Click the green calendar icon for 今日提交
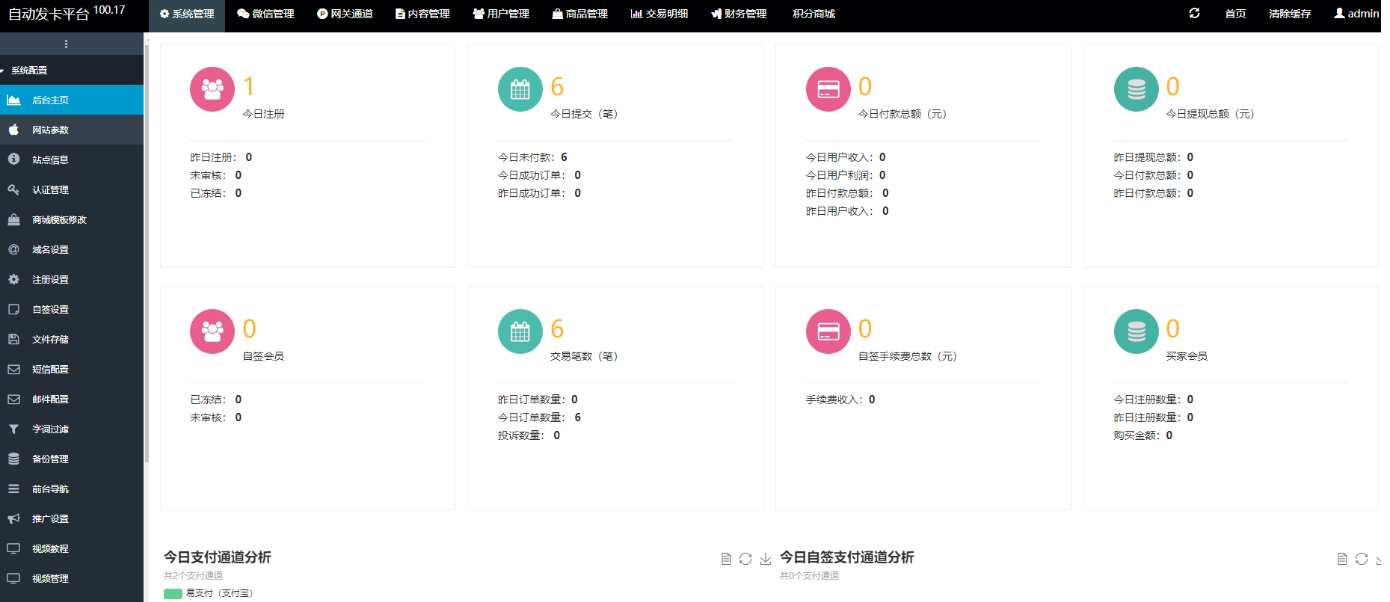1390x602 pixels. coord(520,89)
